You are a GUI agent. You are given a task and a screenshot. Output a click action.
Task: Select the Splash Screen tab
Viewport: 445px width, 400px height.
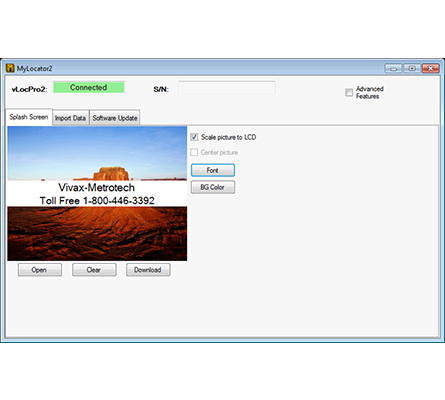29,117
